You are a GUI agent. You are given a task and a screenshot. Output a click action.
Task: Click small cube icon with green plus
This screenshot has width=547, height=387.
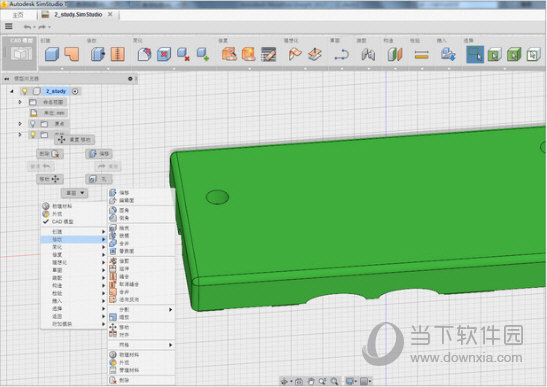203,54
